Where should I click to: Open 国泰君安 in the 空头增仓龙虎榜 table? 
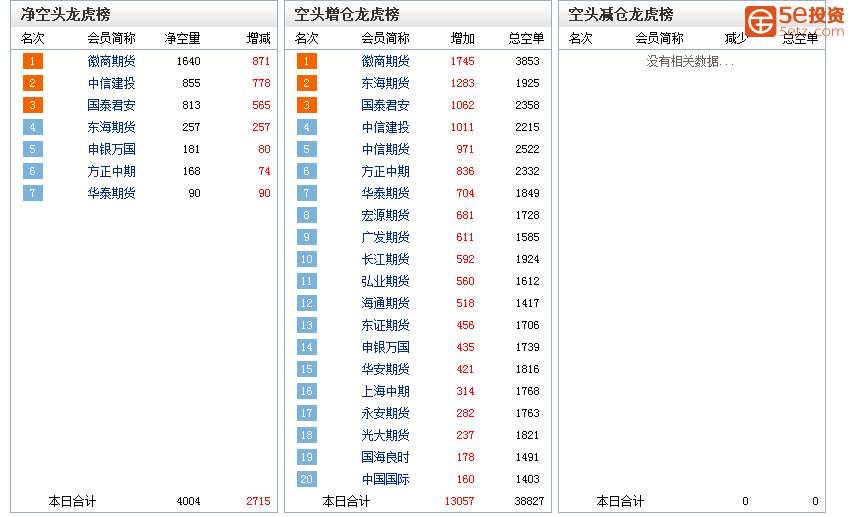(x=385, y=105)
